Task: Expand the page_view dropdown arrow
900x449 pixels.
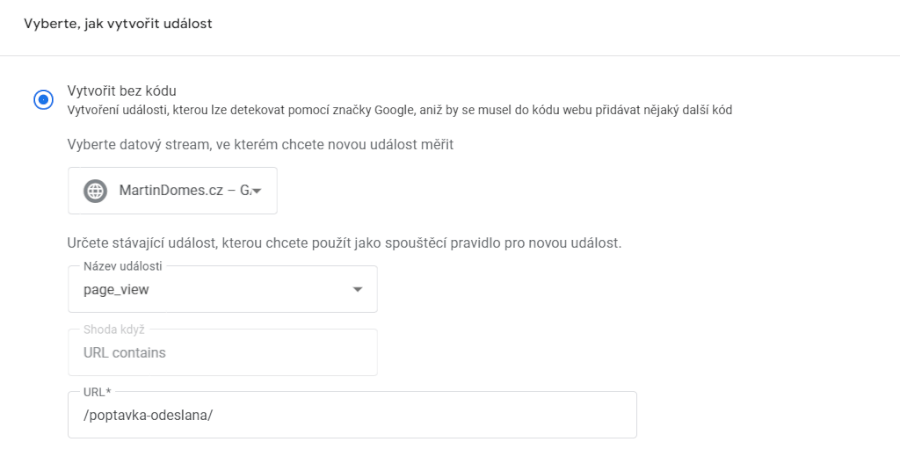Action: pyautogui.click(x=358, y=289)
